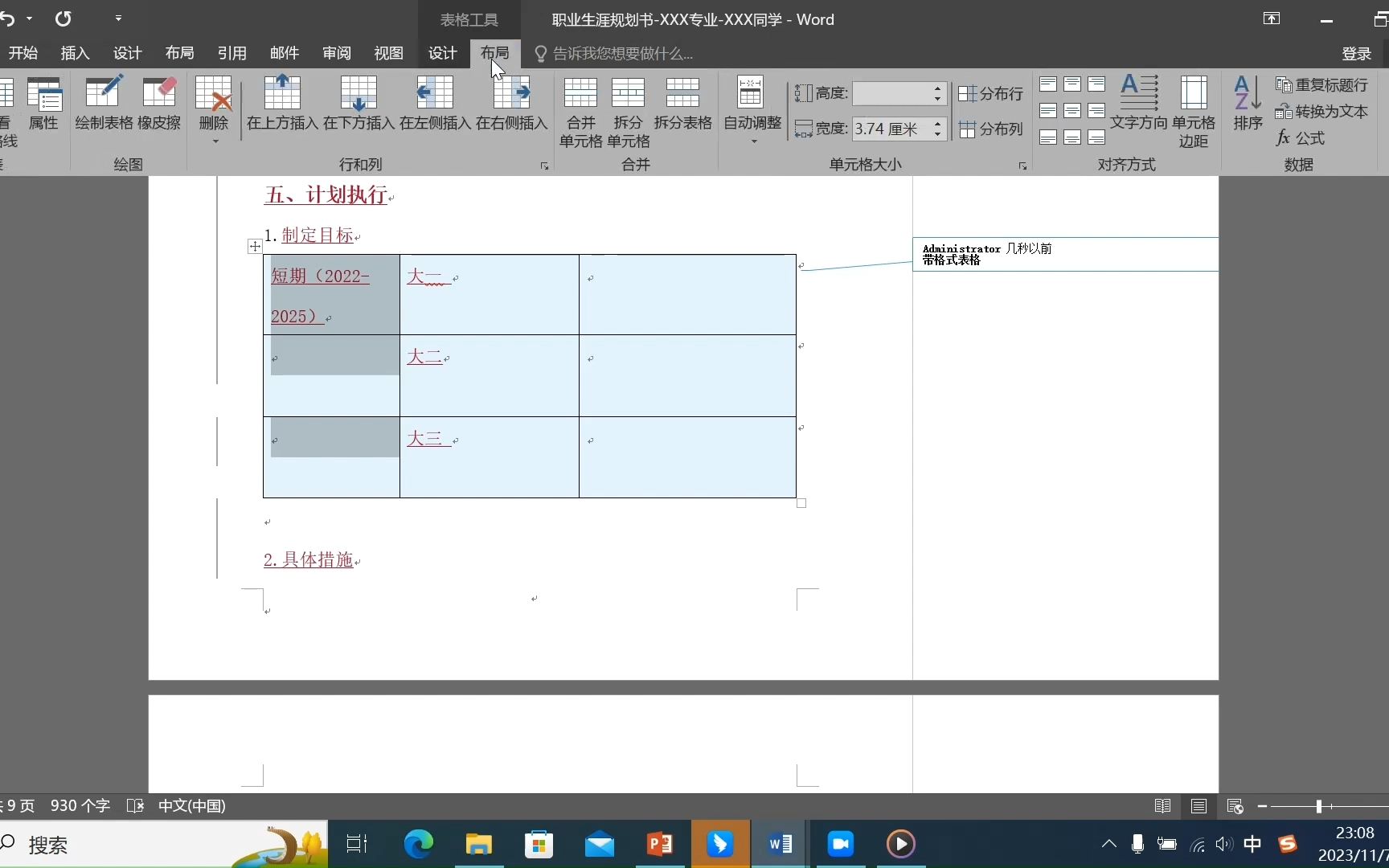This screenshot has width=1389, height=868.
Task: Open the 审阅 (Review) tab
Action: (337, 53)
